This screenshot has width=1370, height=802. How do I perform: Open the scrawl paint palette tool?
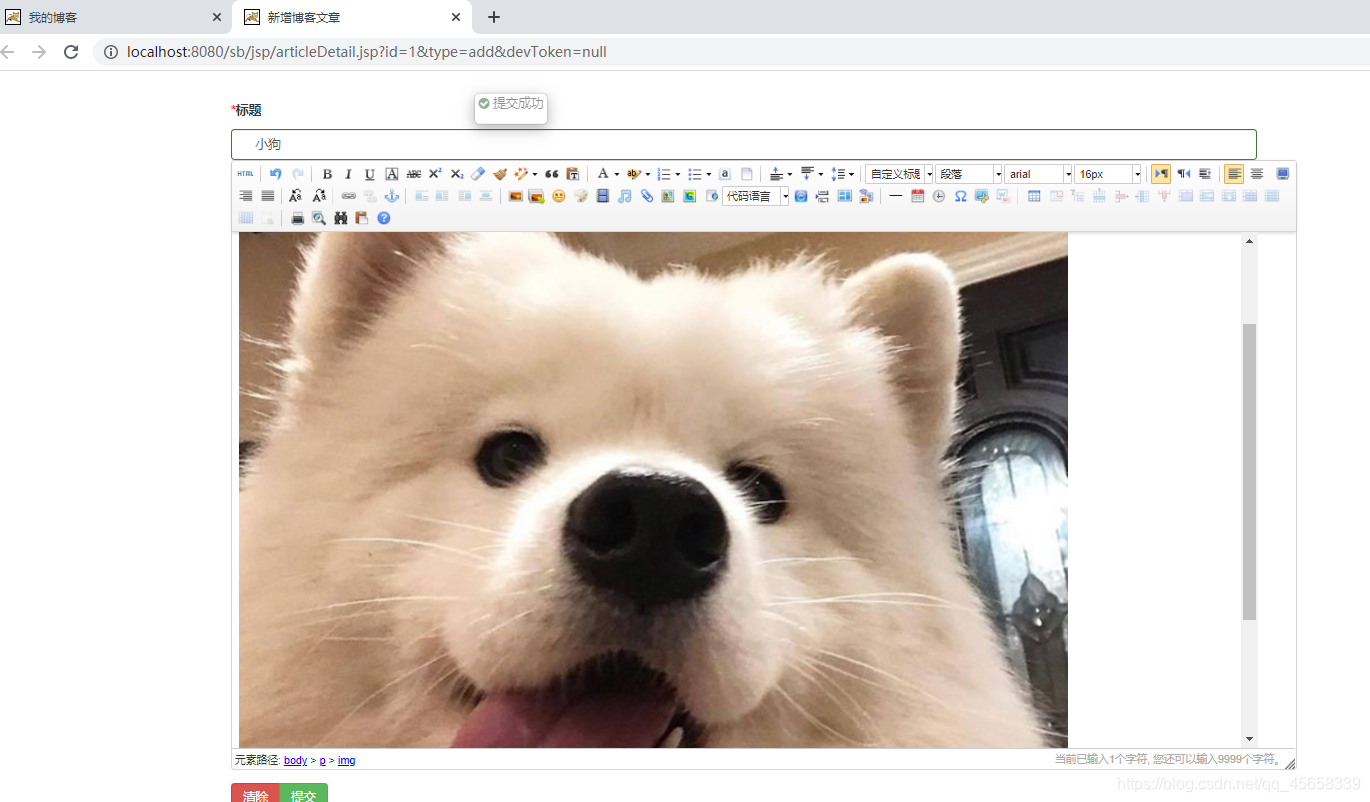coord(580,196)
